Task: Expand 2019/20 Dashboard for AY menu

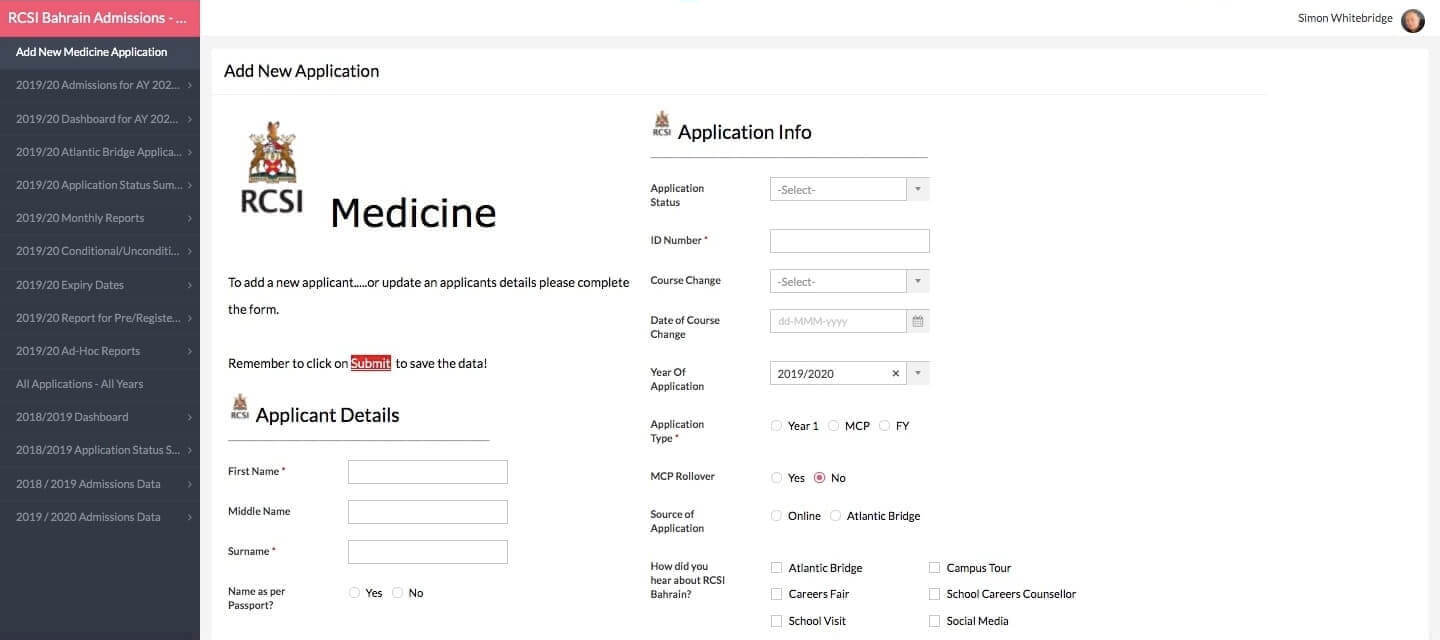Action: pos(100,119)
